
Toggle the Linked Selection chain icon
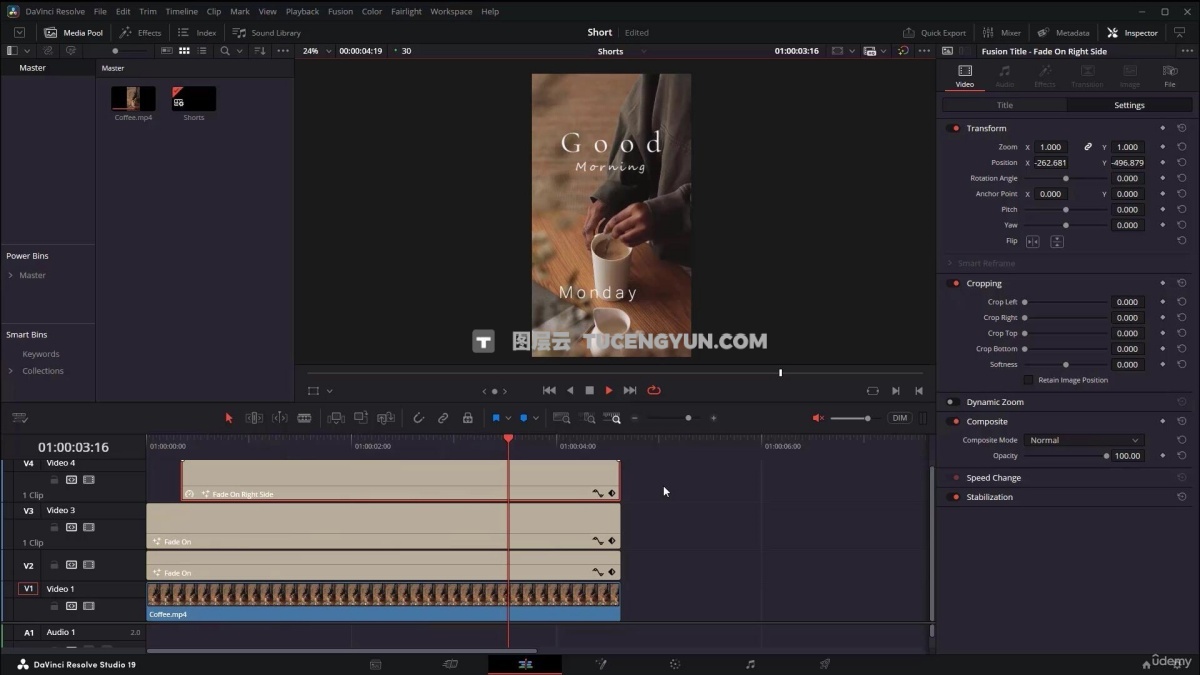coord(443,418)
